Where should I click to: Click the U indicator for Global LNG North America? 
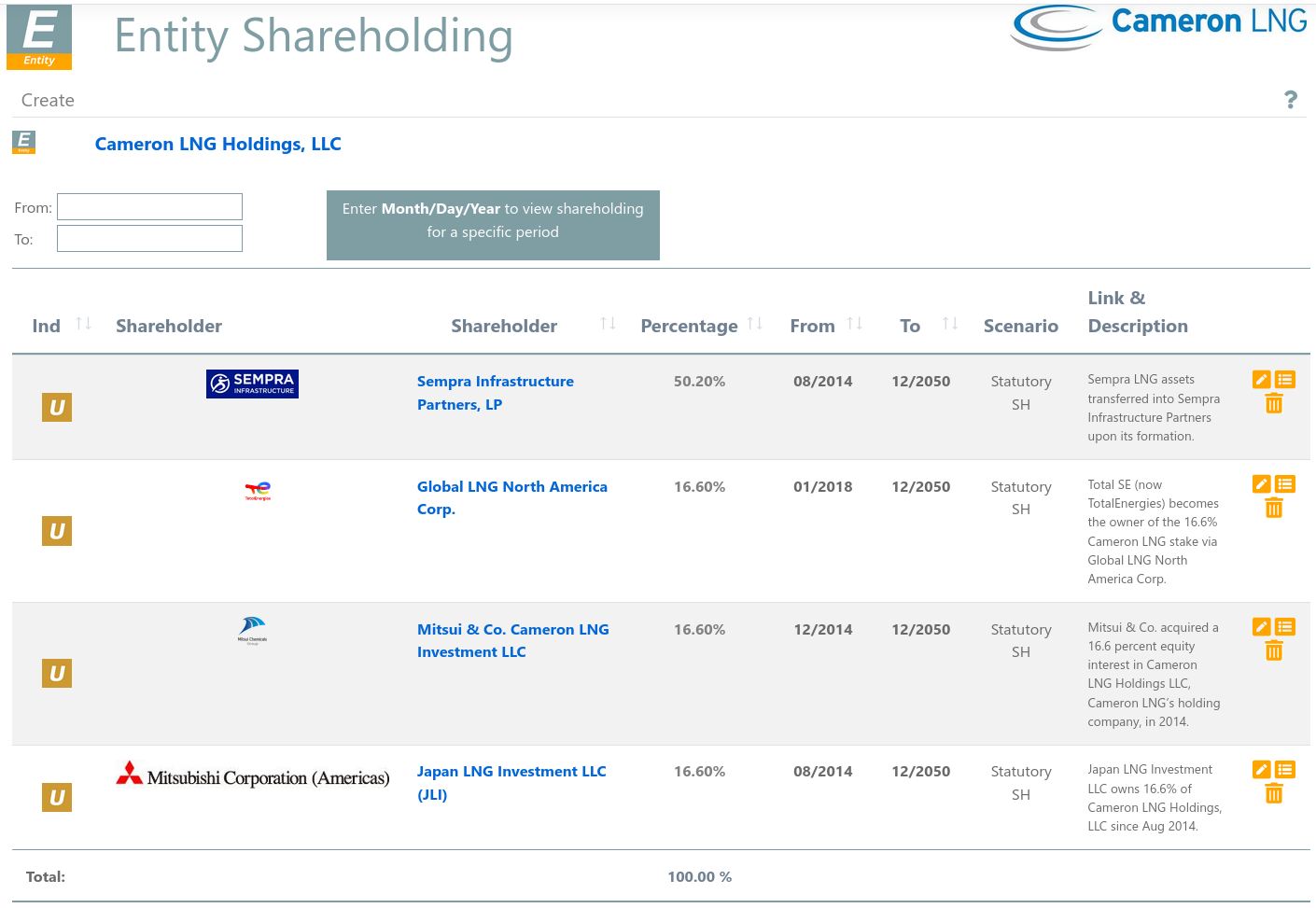pyautogui.click(x=57, y=531)
